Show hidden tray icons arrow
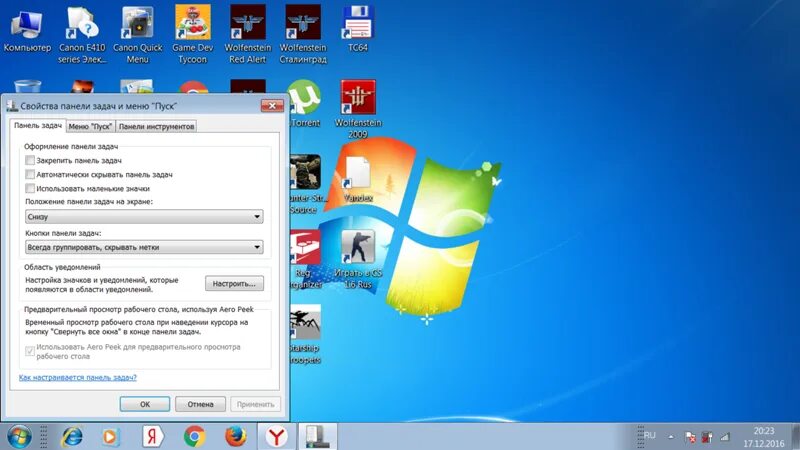800x450 pixels. pos(670,437)
